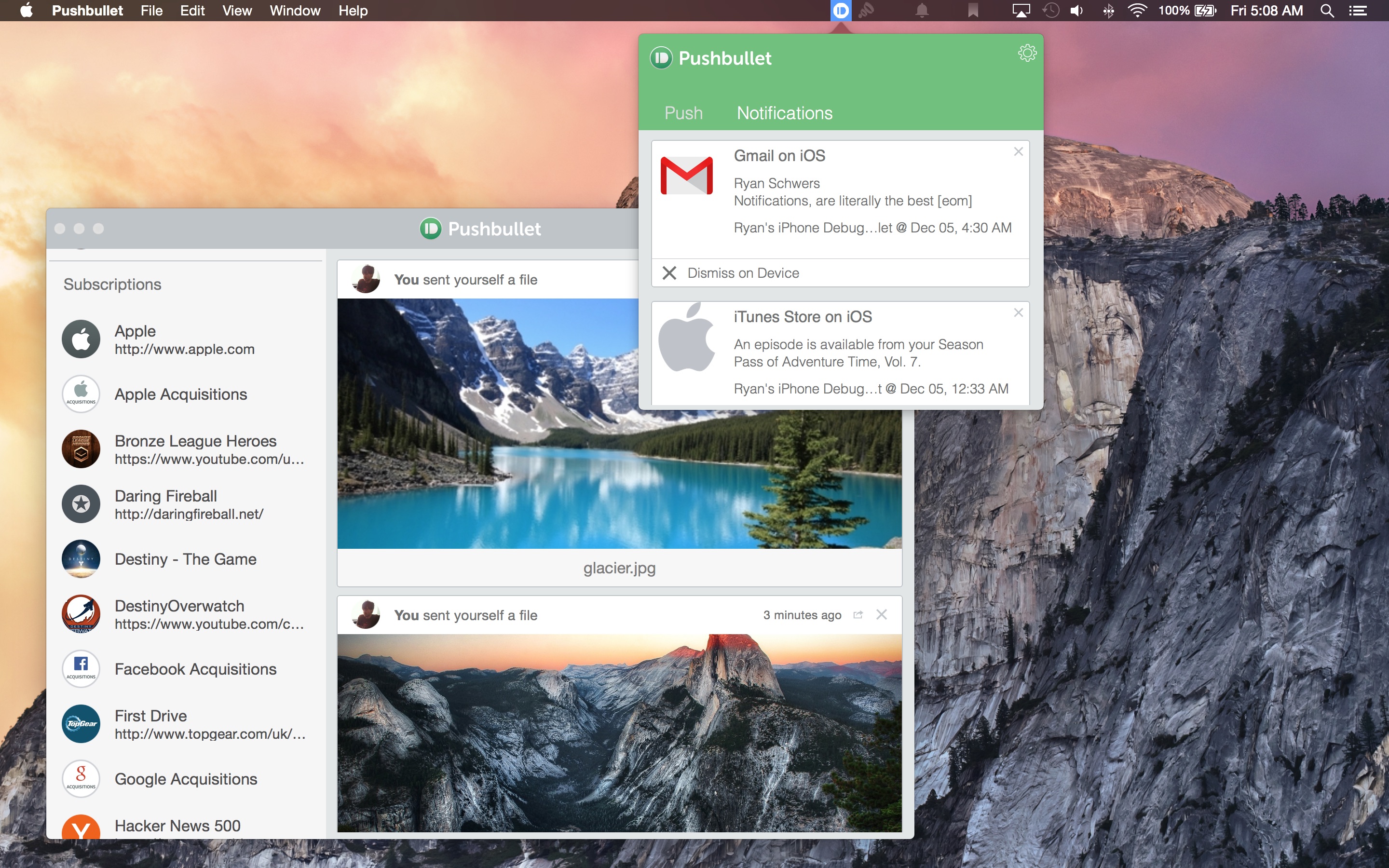Viewport: 1389px width, 868px height.
Task: Expand the Apple subscription entry
Action: point(188,339)
